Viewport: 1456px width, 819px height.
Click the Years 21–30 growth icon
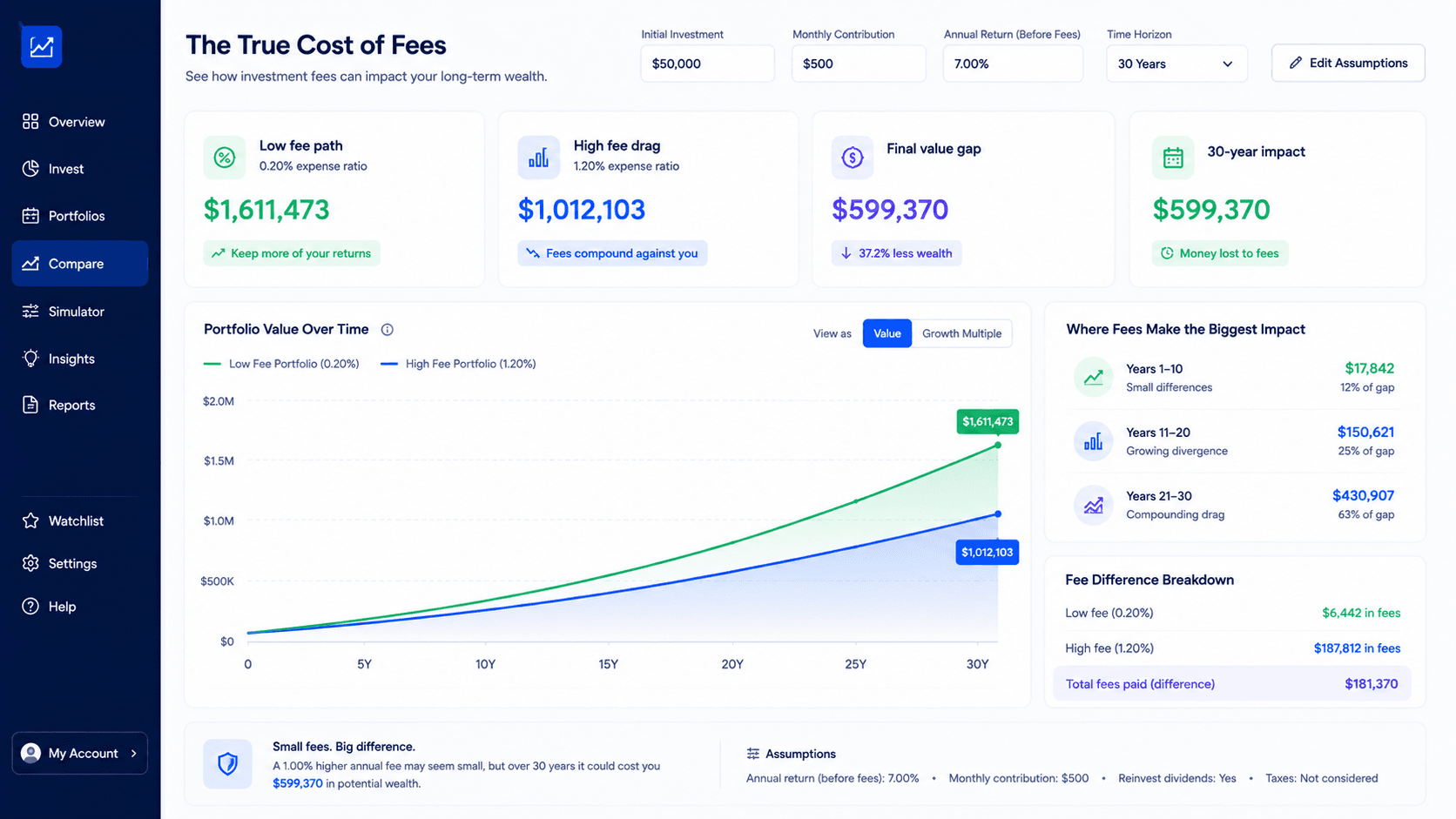pos(1093,505)
